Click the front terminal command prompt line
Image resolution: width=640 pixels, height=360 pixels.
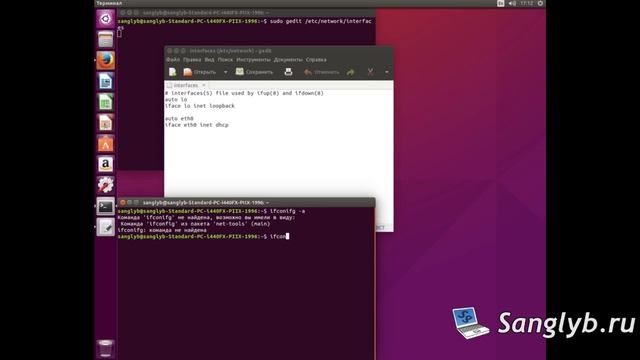click(x=203, y=236)
